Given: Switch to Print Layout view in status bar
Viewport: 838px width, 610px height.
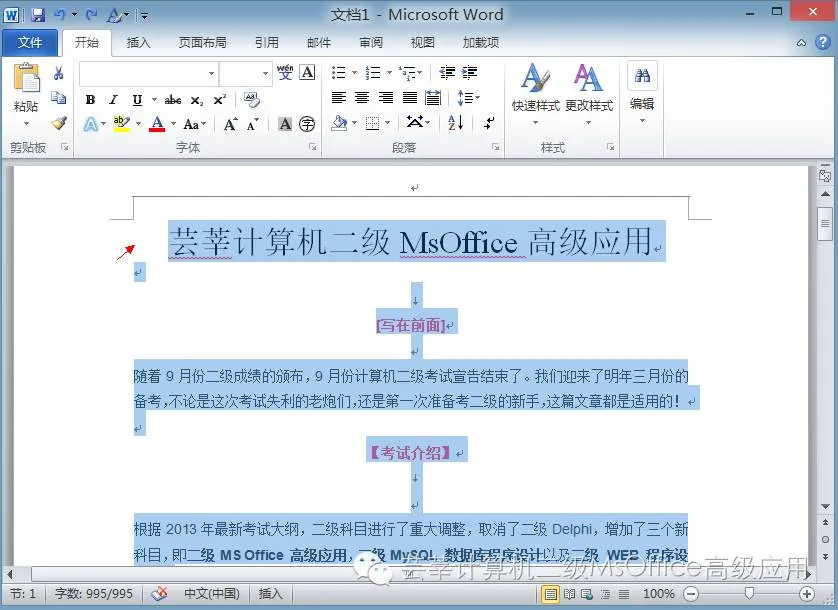Looking at the screenshot, I should tap(550, 593).
